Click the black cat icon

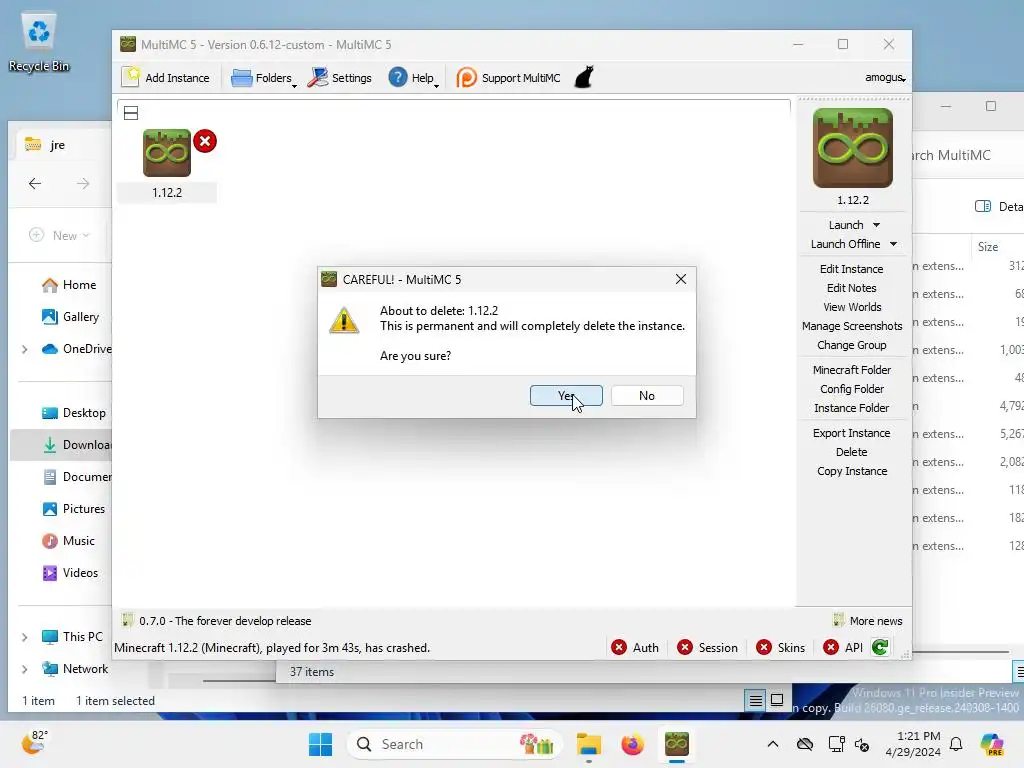coord(584,77)
